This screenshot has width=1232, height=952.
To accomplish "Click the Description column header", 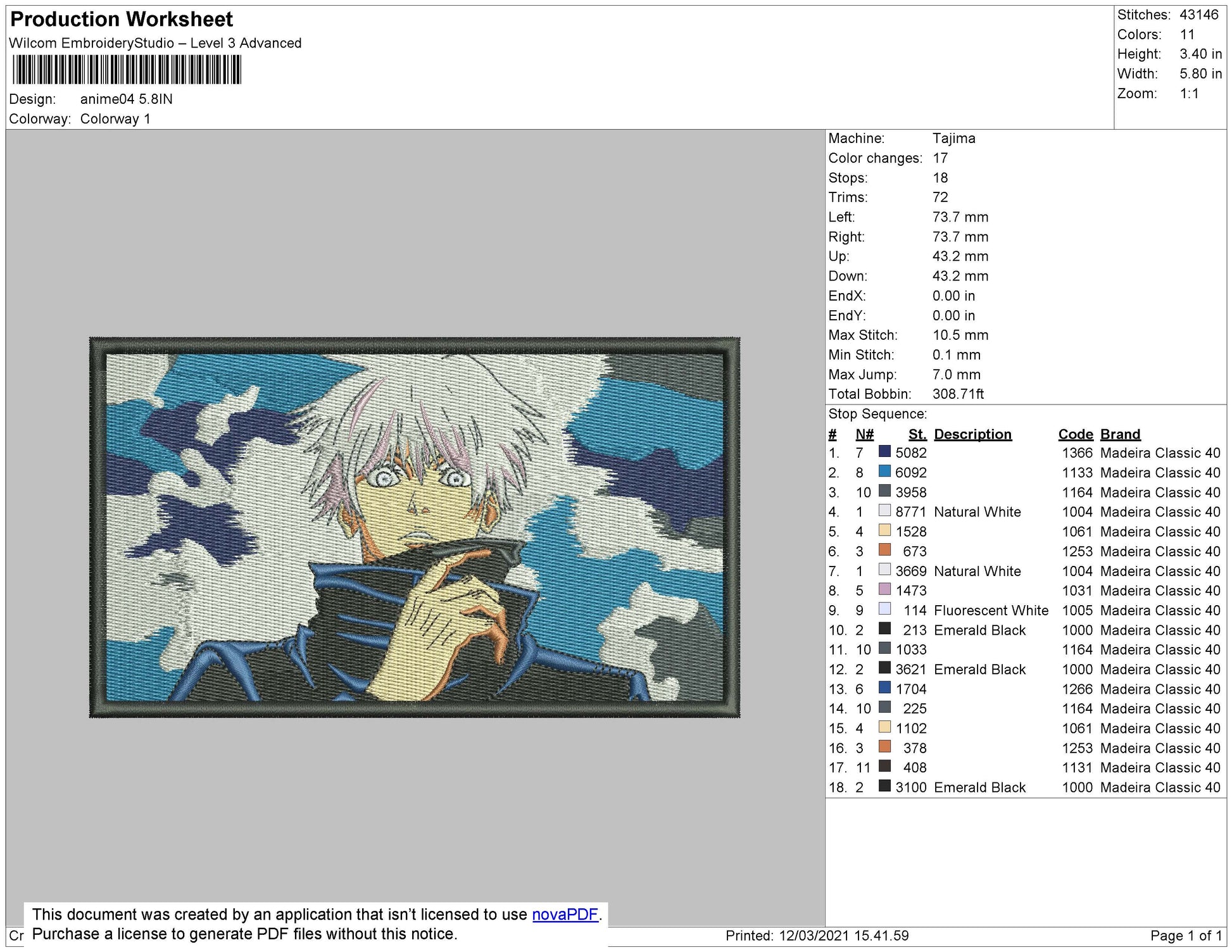I will [972, 434].
